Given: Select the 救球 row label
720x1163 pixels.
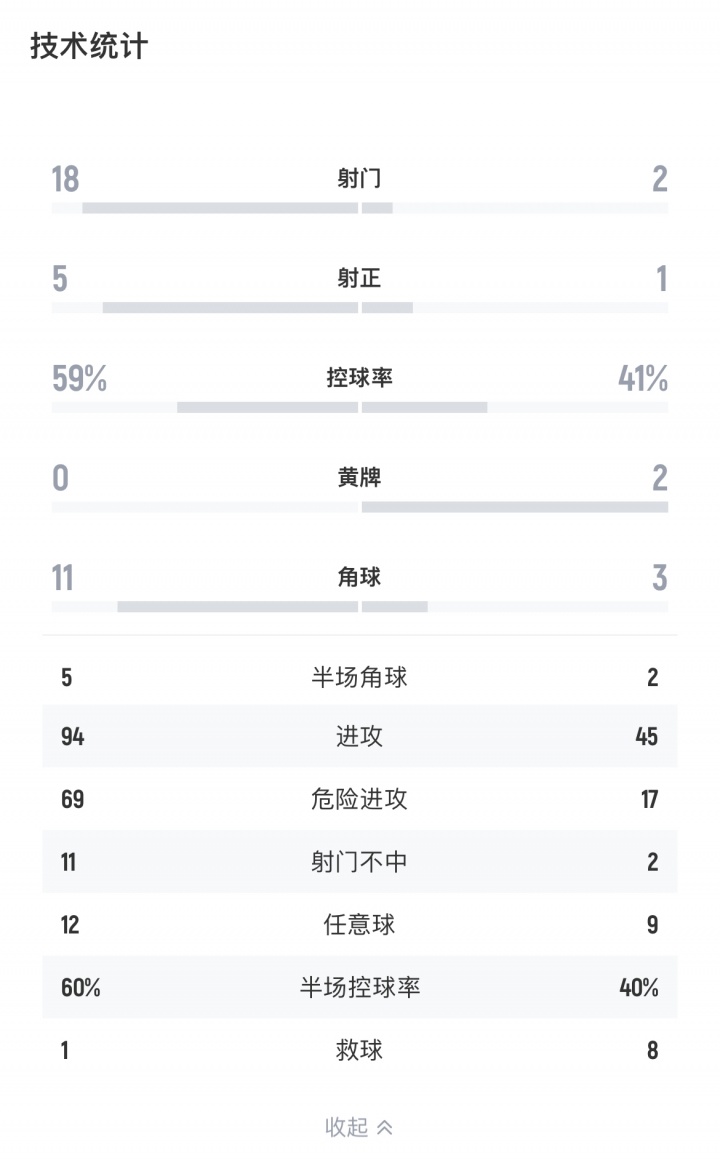Looking at the screenshot, I should point(359,1050).
